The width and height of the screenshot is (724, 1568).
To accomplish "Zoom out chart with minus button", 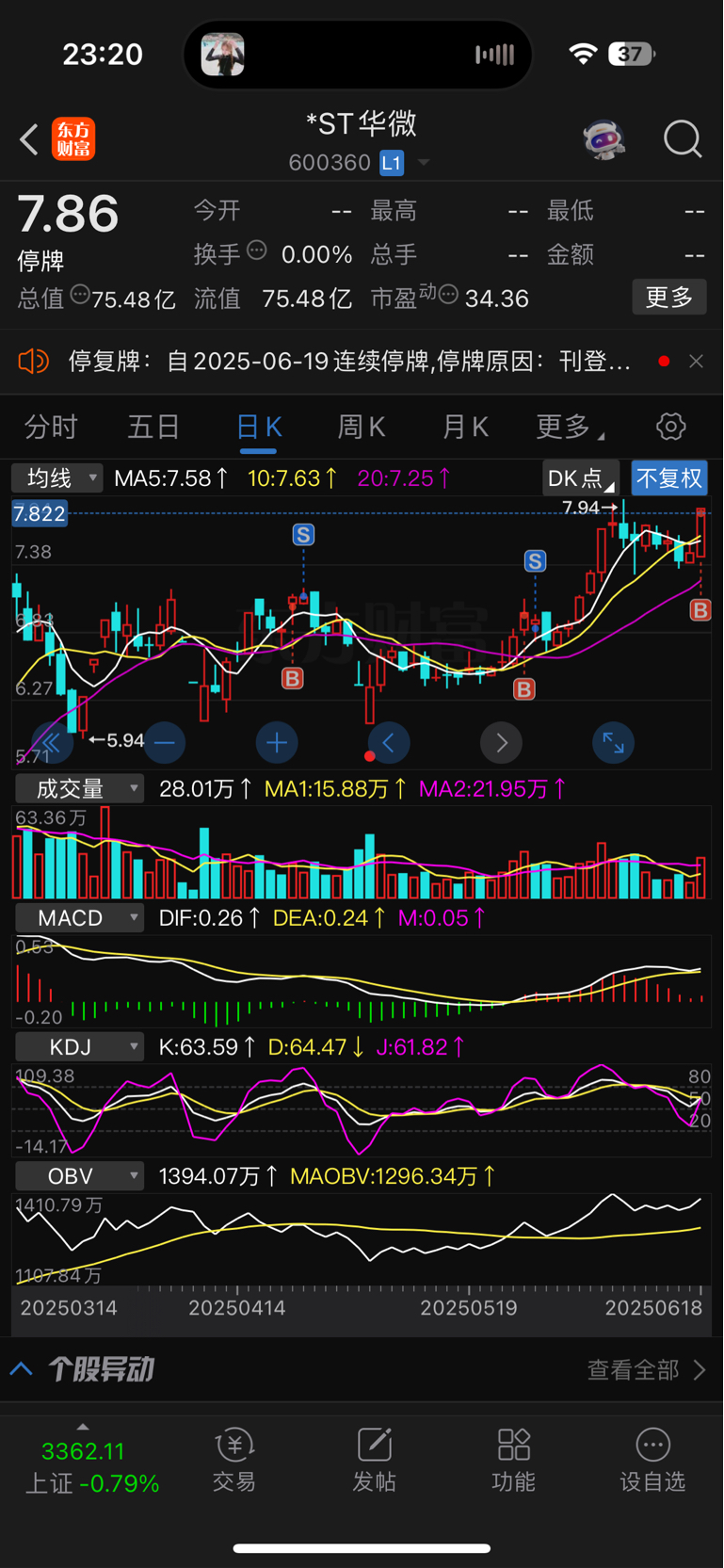I will pos(164,743).
